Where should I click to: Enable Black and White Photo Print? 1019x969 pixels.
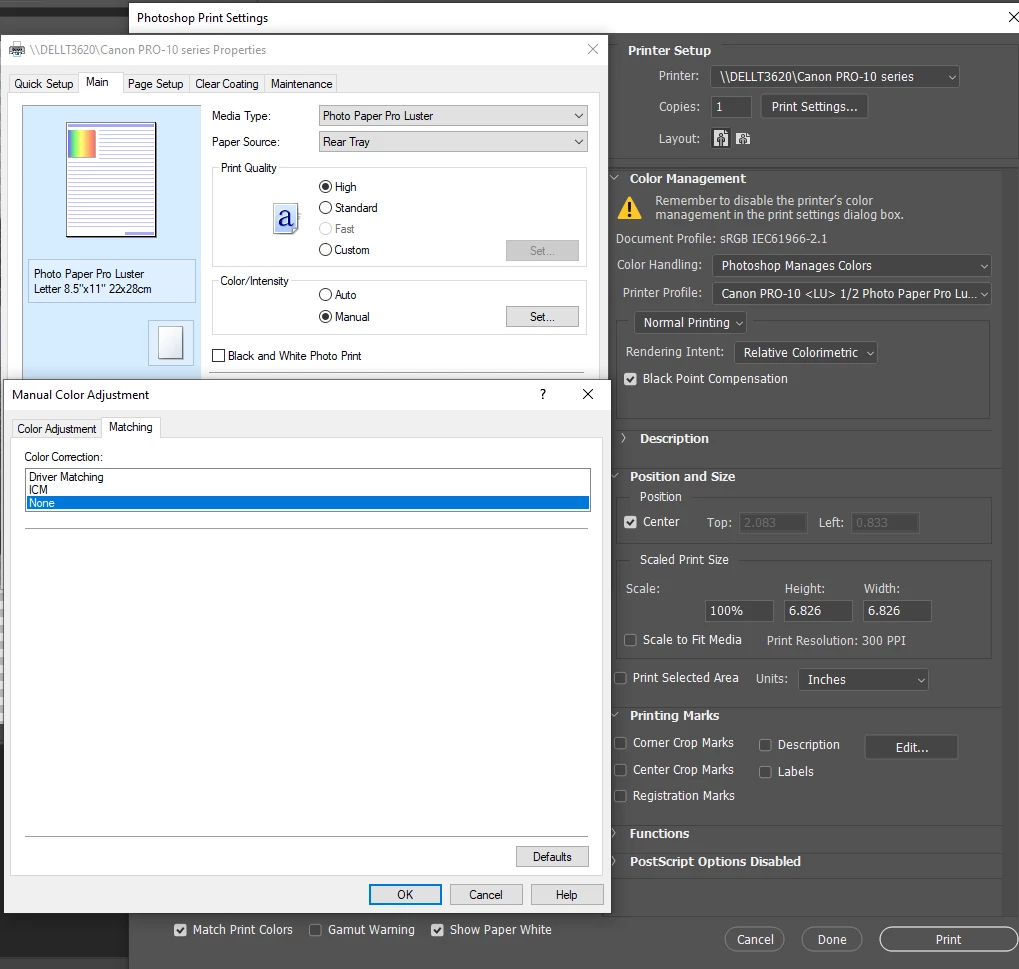click(219, 355)
